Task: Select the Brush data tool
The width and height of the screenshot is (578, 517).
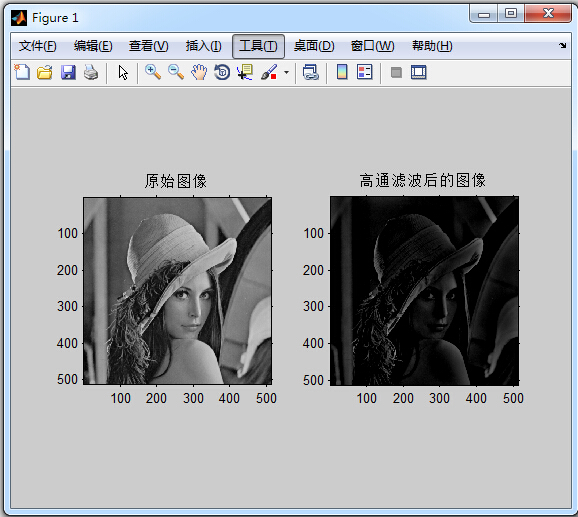Action: (x=269, y=72)
